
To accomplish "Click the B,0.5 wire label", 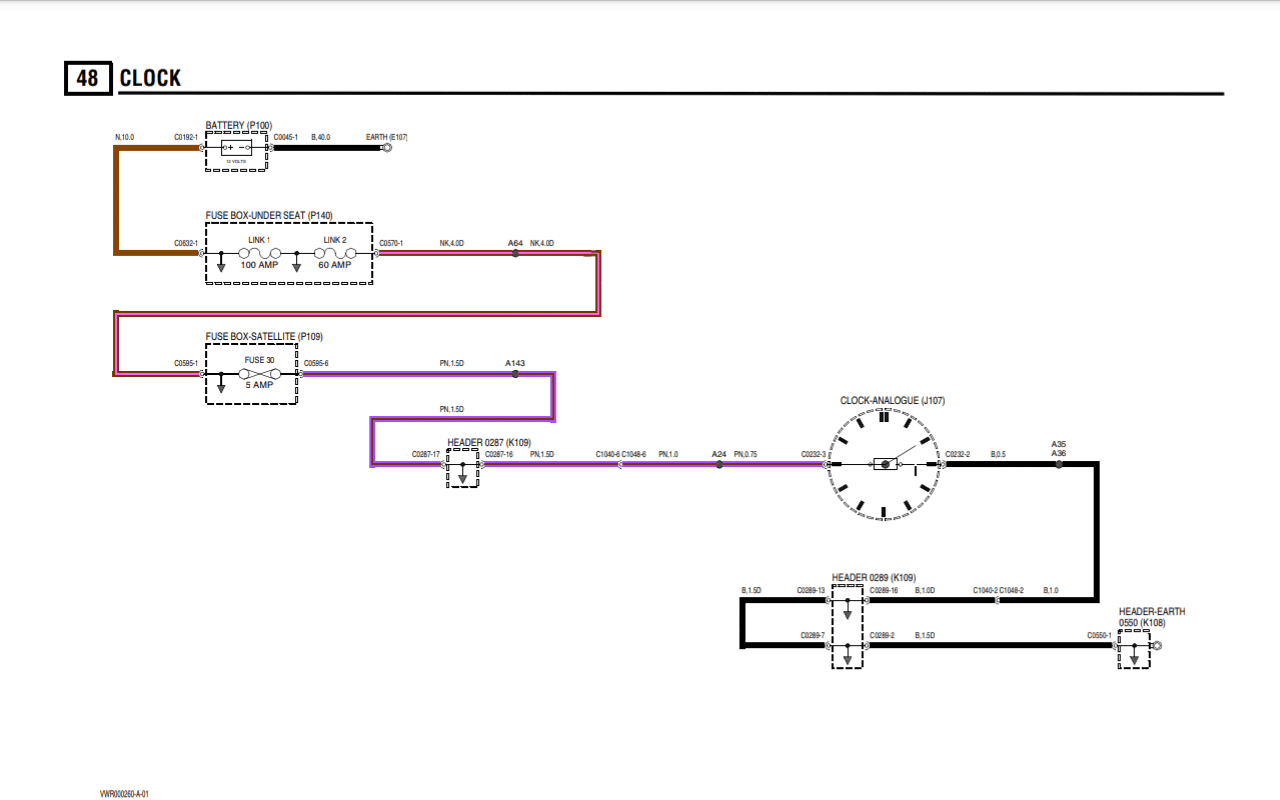I will [998, 454].
